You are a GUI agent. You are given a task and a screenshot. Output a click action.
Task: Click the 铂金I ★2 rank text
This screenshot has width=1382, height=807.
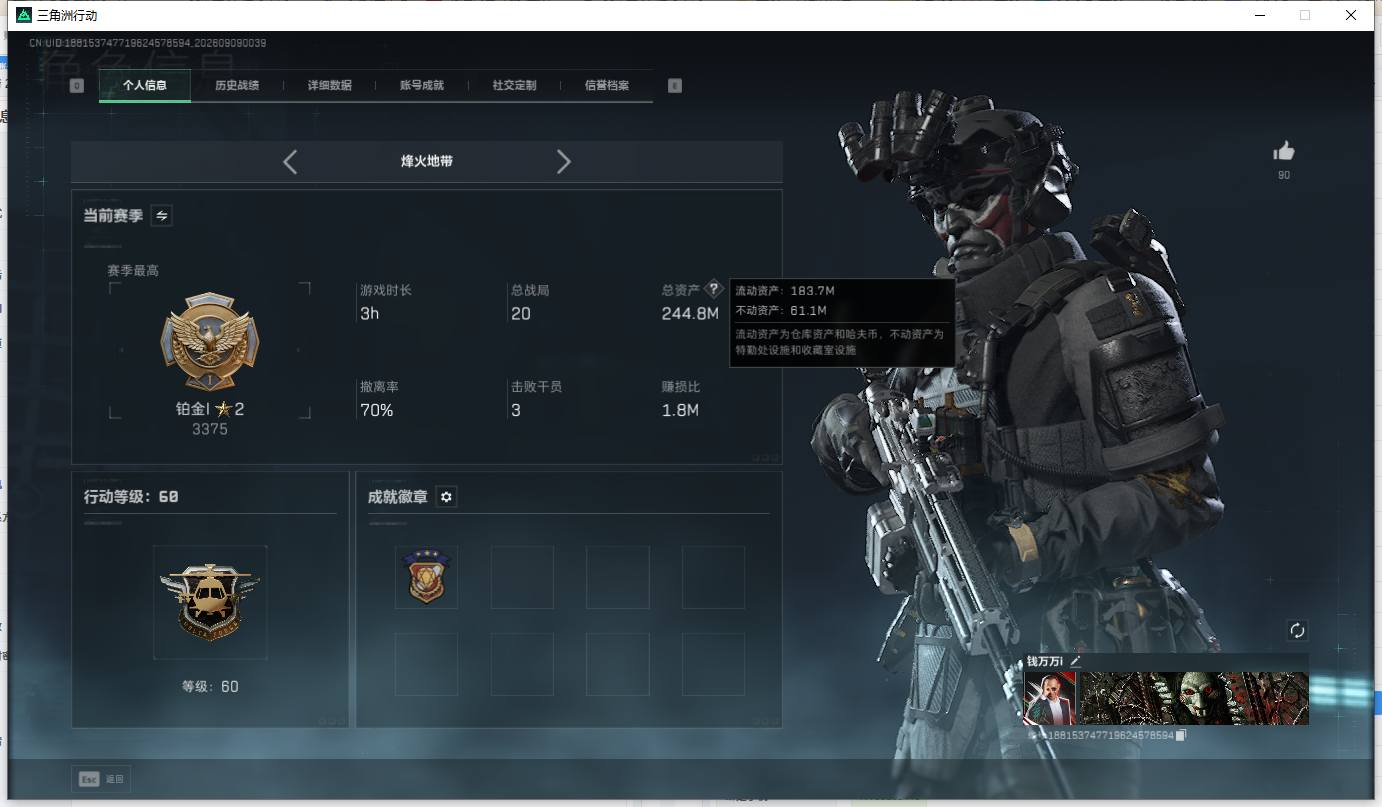pos(210,409)
